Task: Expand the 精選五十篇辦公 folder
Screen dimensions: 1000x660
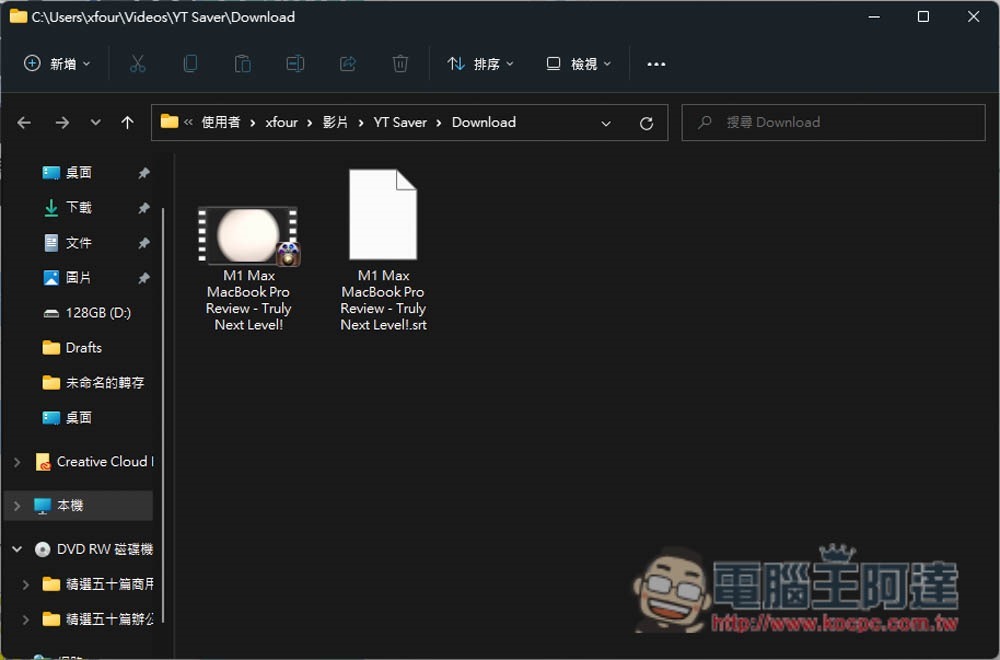Action: tap(26, 619)
